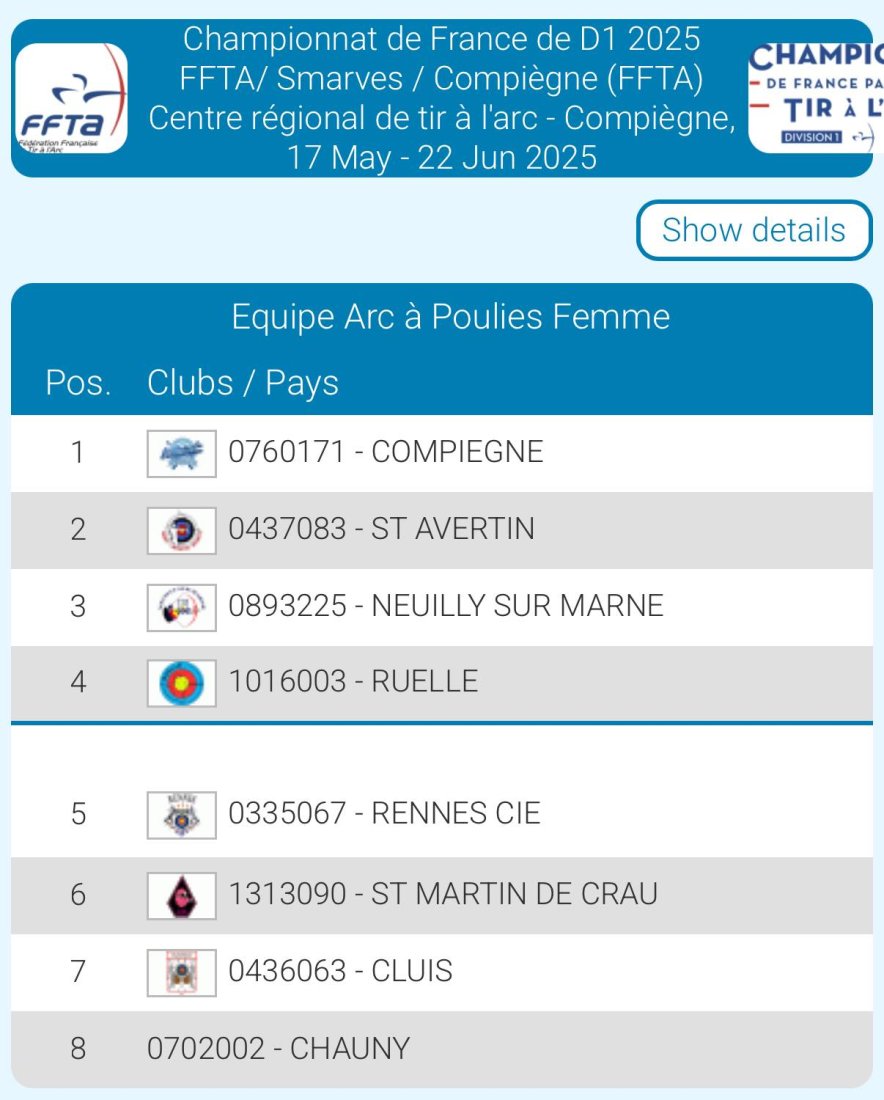884x1100 pixels.
Task: Click the Ruelle target logo
Action: [182, 683]
